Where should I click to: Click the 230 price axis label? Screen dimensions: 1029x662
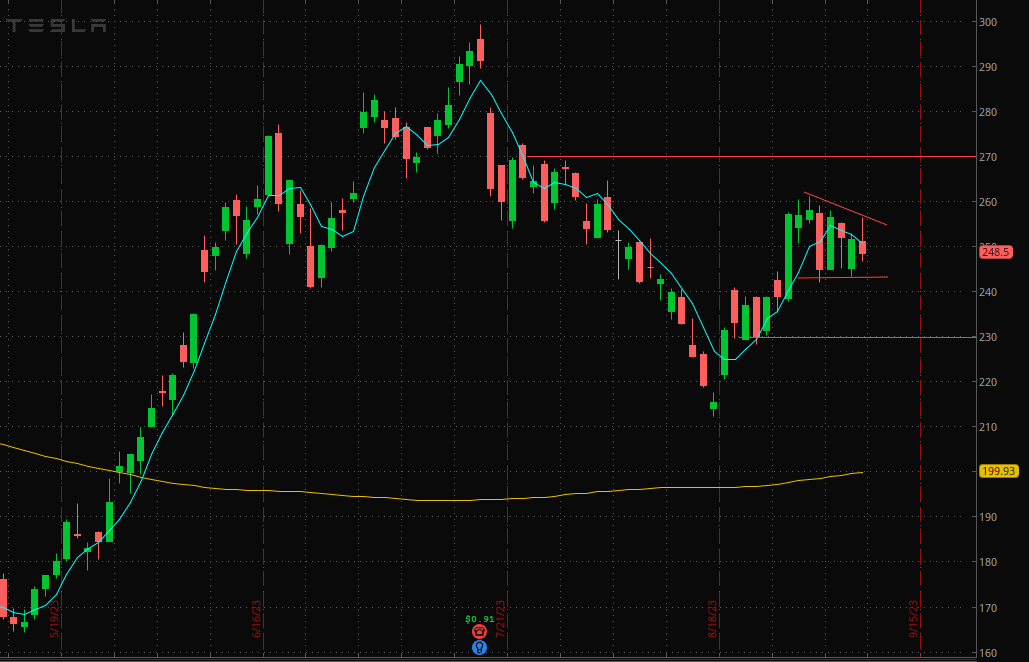pyautogui.click(x=988, y=337)
